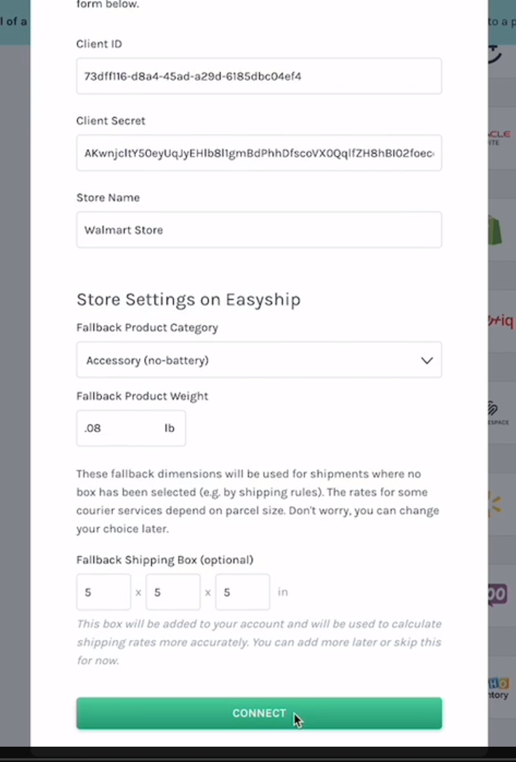The width and height of the screenshot is (516, 762).
Task: Click the lb unit in the weight field
Action: [x=169, y=428]
